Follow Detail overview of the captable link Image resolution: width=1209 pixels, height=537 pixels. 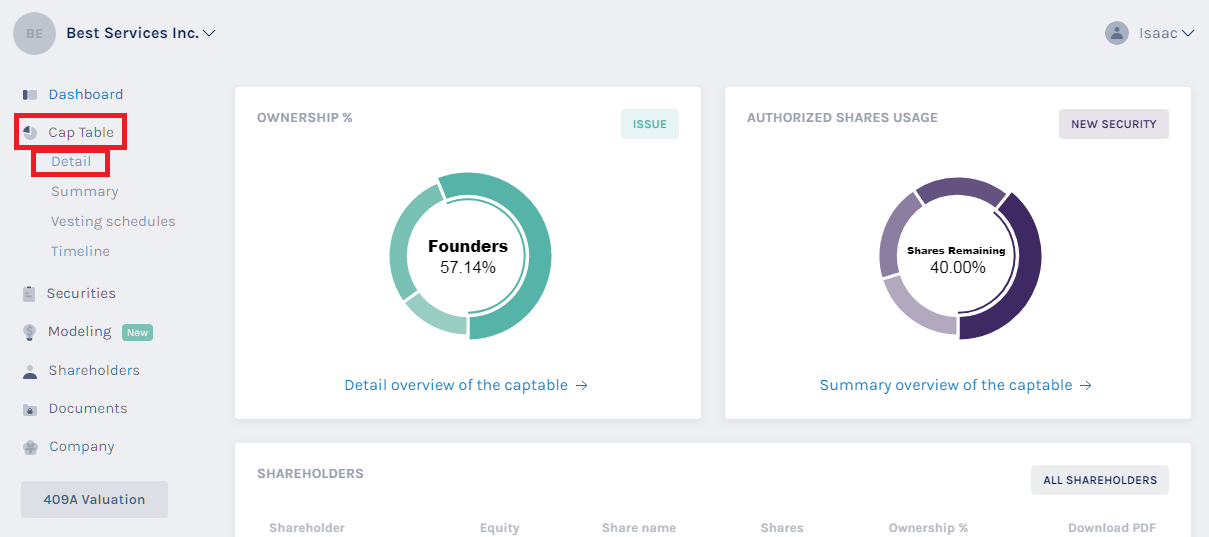(x=466, y=385)
